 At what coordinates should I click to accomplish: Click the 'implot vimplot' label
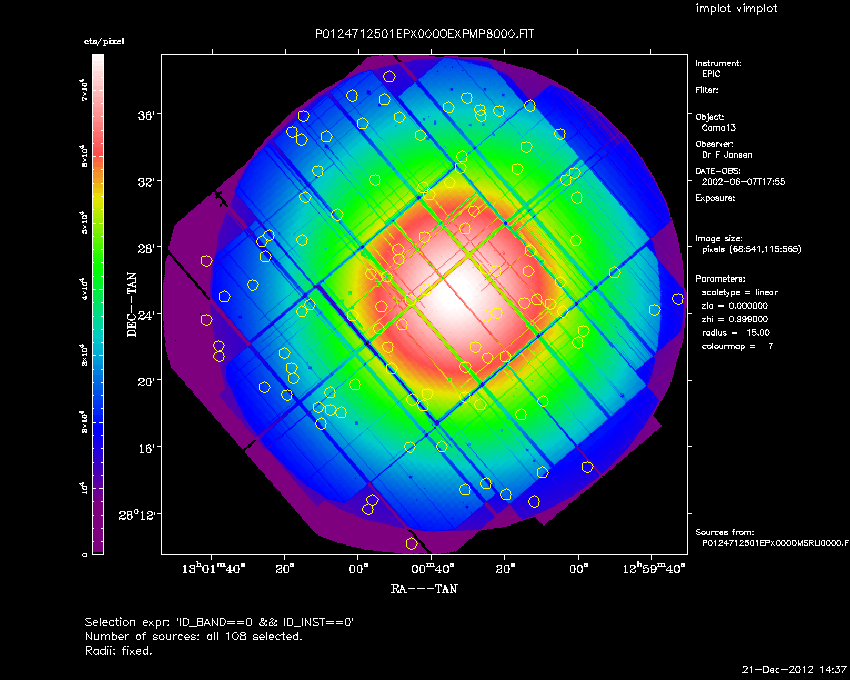(736, 8)
